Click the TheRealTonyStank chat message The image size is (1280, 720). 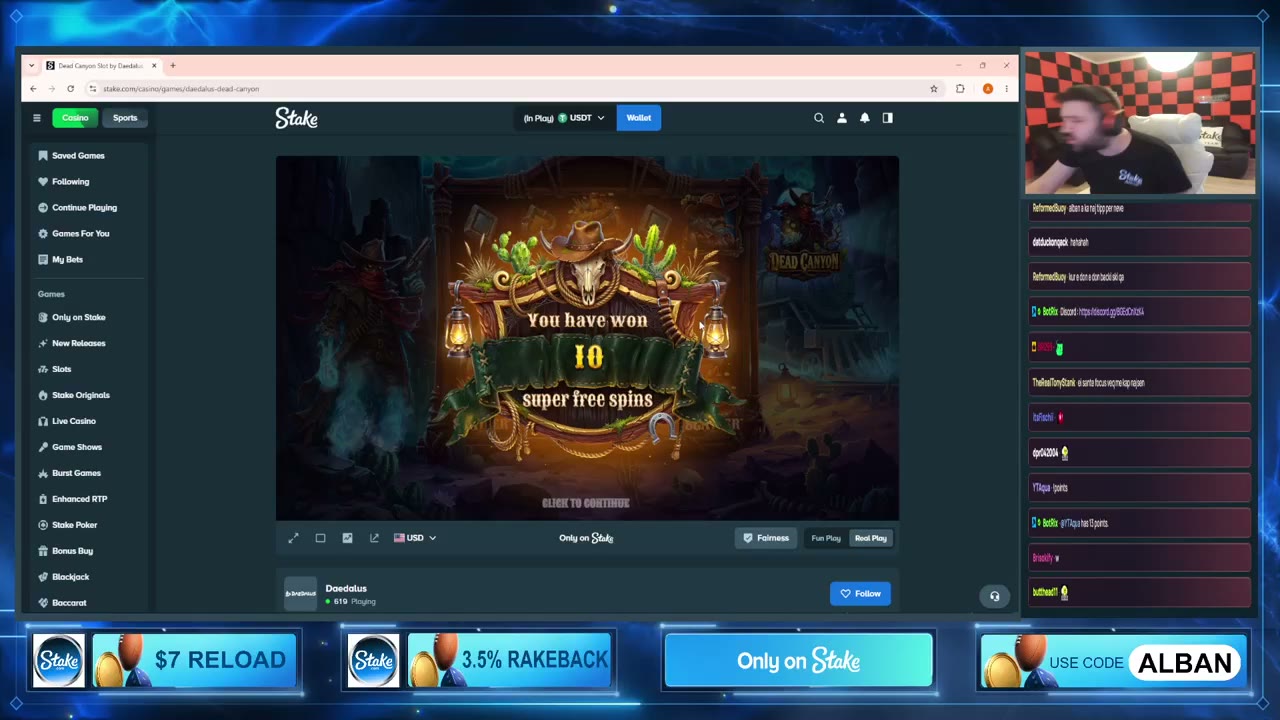tap(1140, 383)
